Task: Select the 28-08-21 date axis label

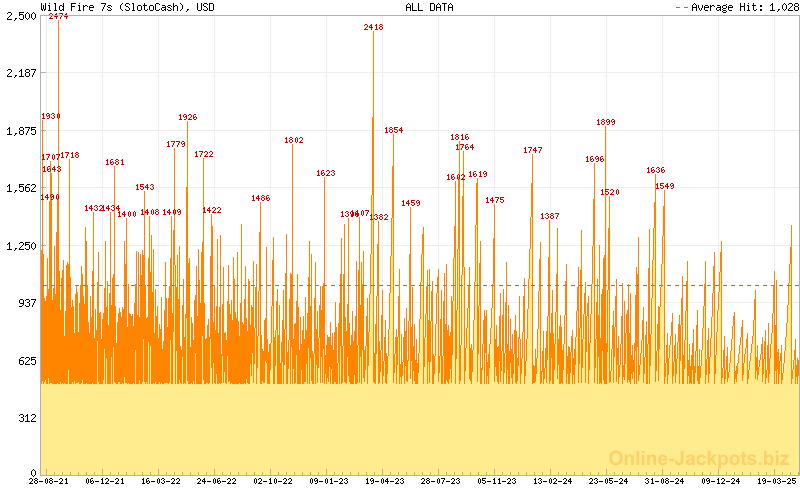Action: [48, 481]
